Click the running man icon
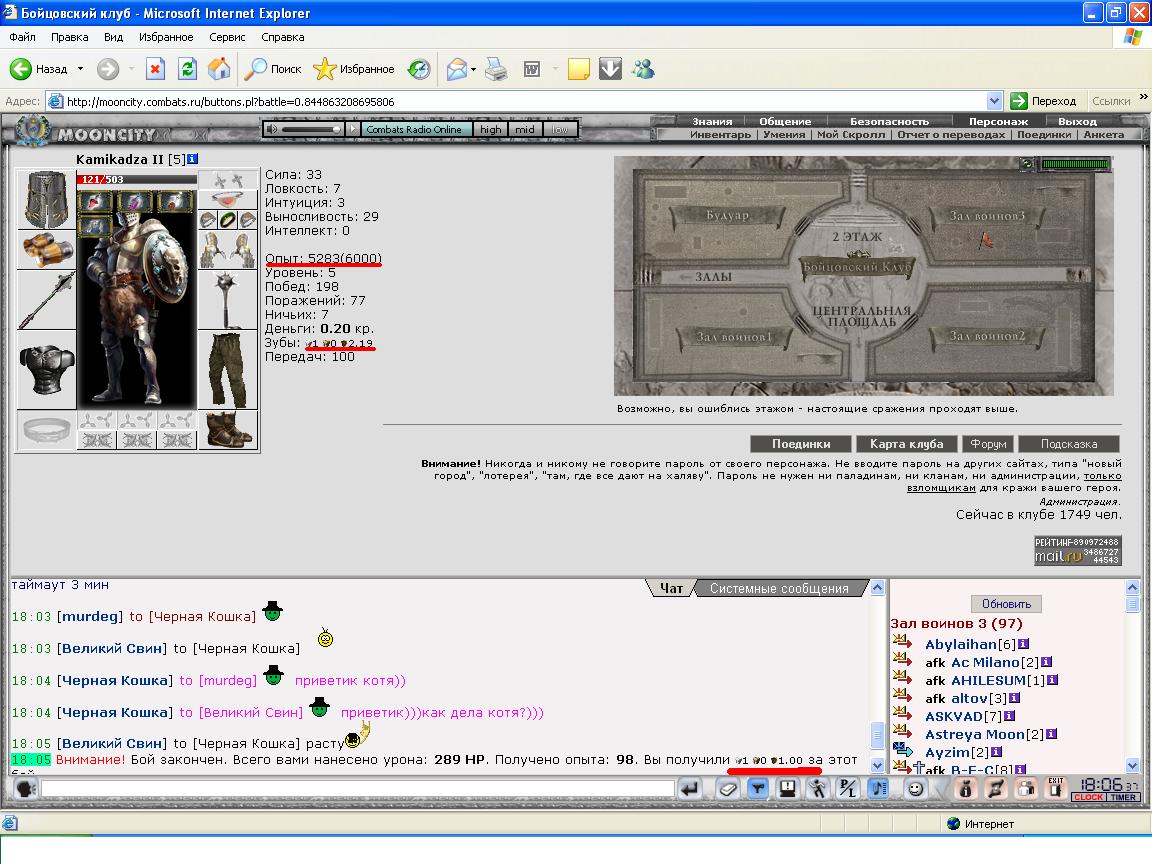This screenshot has height=864, width=1152. pos(817,789)
